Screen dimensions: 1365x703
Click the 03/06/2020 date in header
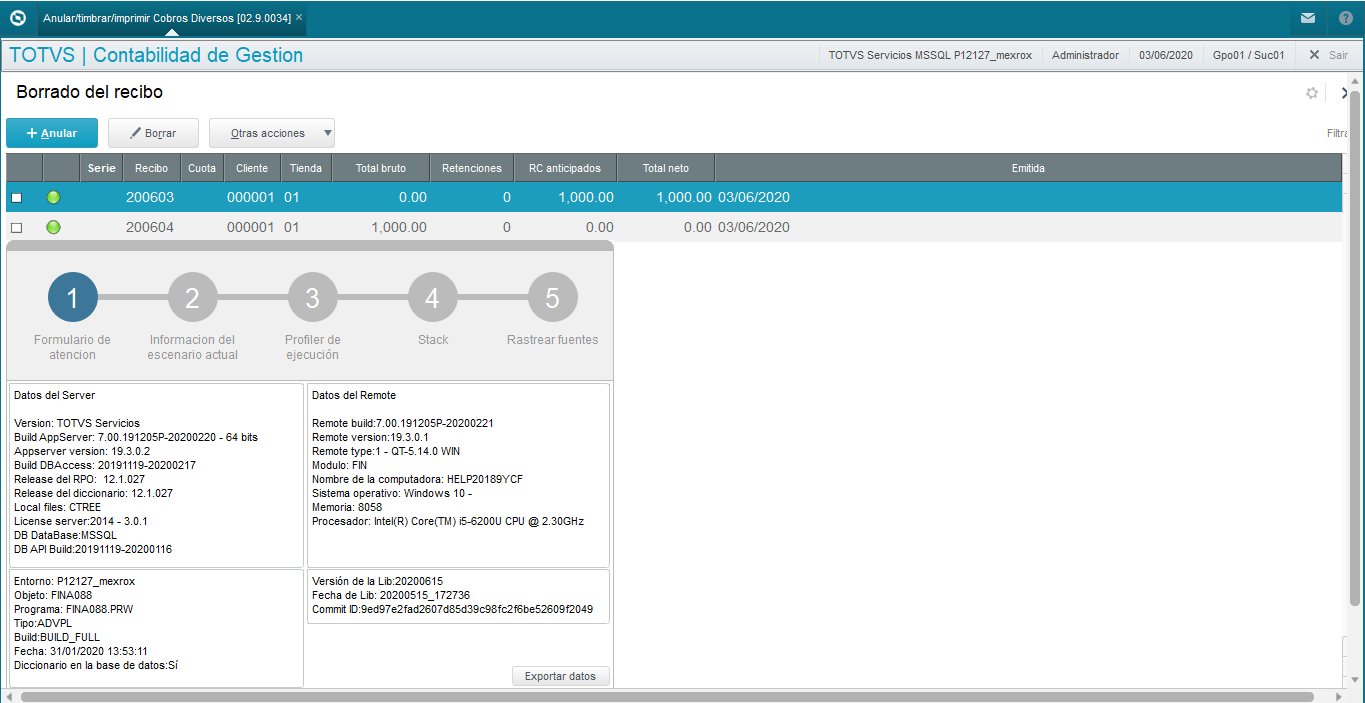point(1166,55)
